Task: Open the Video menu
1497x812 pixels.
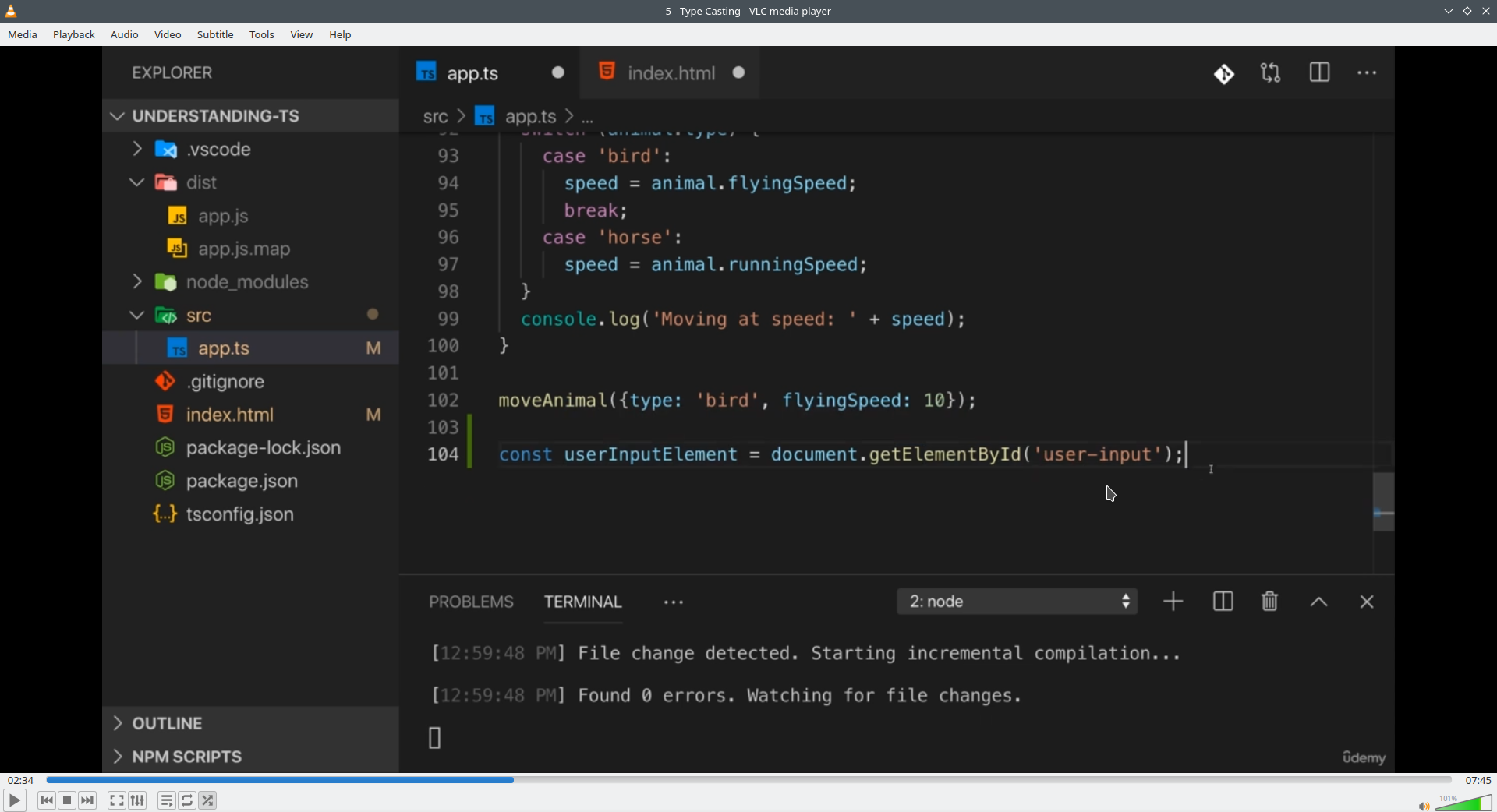Action: 168,34
